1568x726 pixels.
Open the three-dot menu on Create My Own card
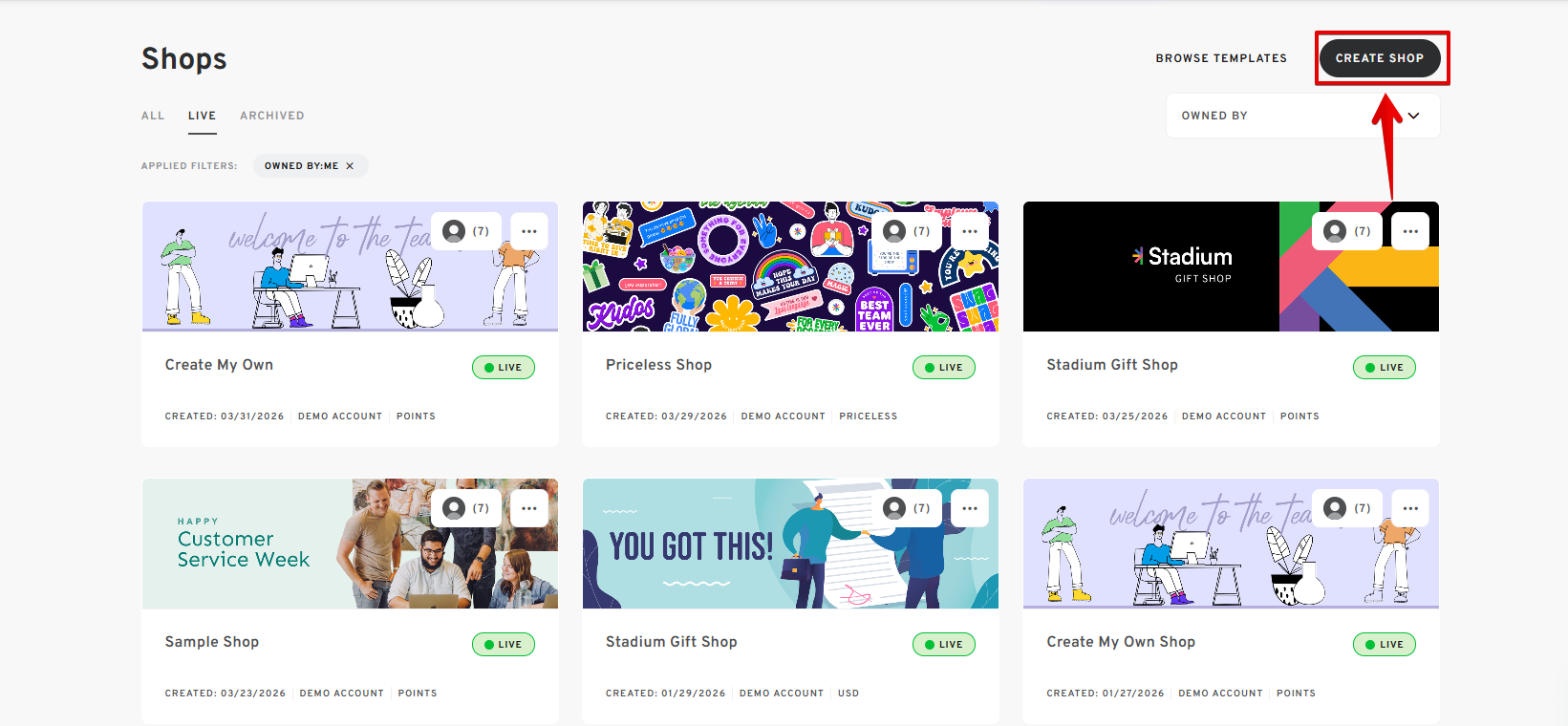point(528,231)
